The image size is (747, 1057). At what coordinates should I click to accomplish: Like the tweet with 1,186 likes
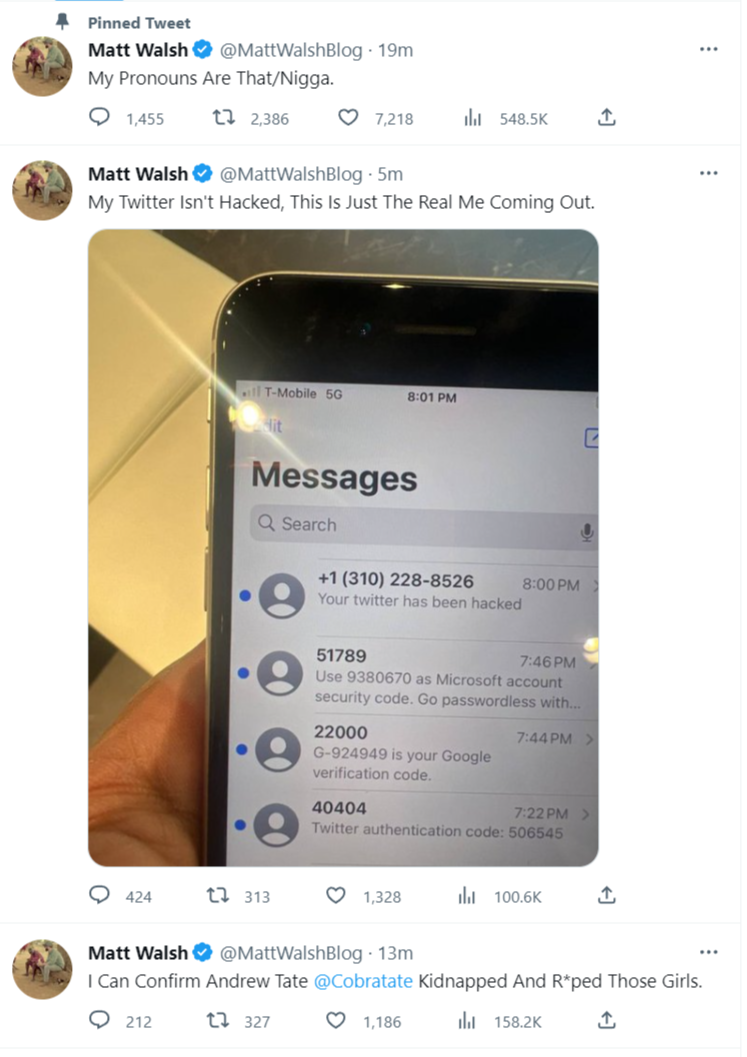[336, 1020]
